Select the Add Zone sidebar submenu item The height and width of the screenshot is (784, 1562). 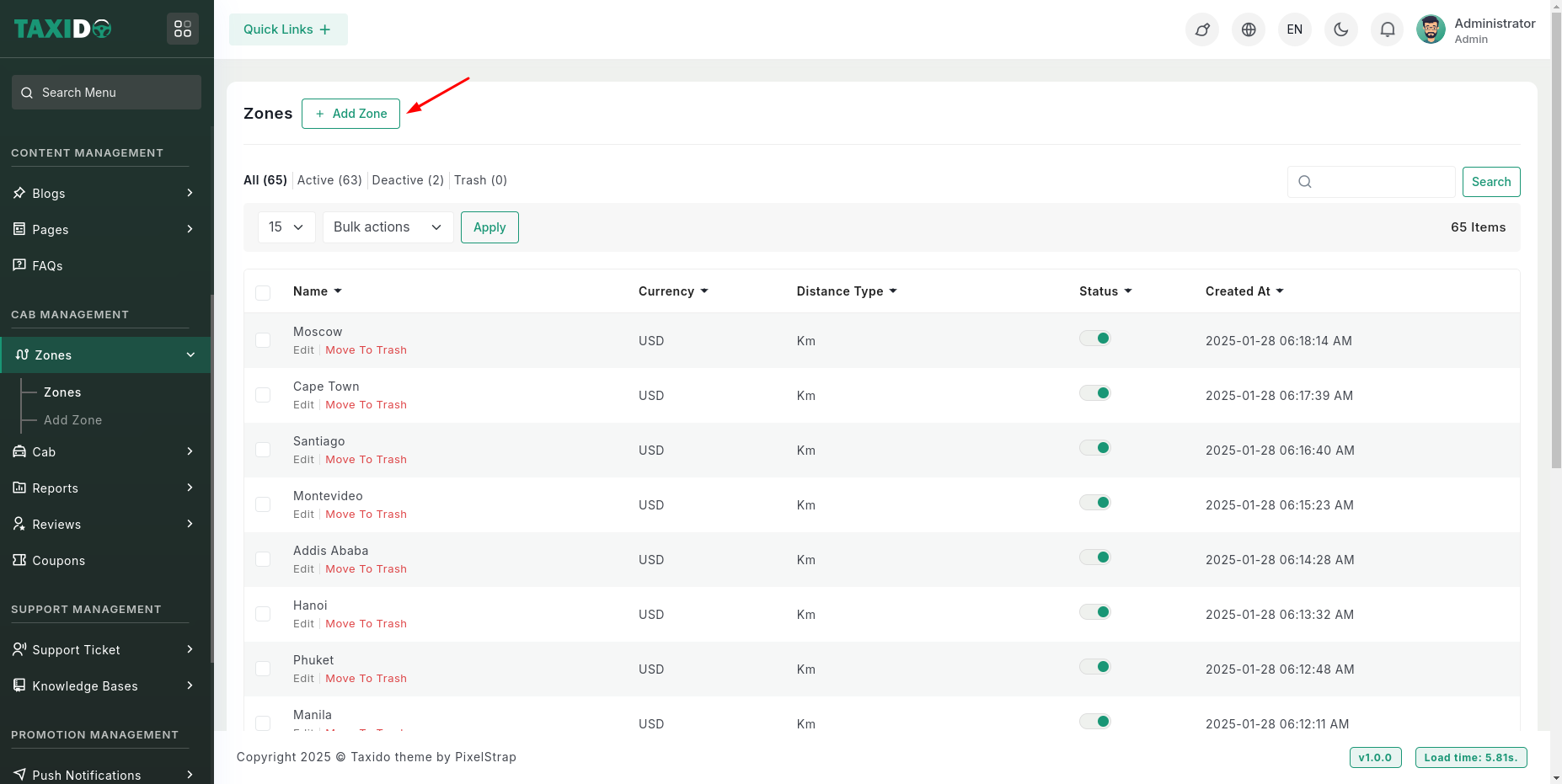coord(72,420)
